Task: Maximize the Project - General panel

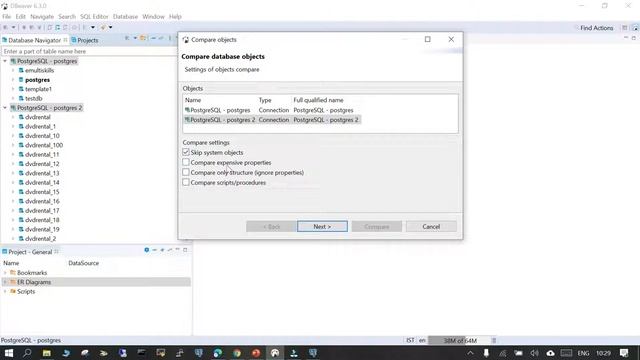Action: coord(185,250)
